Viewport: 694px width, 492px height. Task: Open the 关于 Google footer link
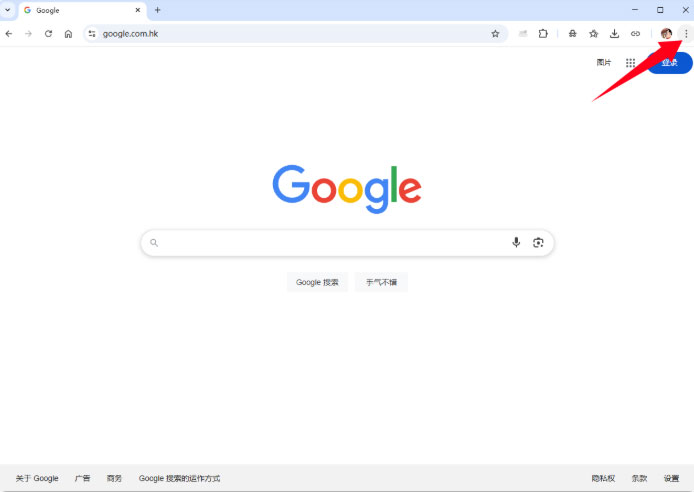[x=37, y=478]
